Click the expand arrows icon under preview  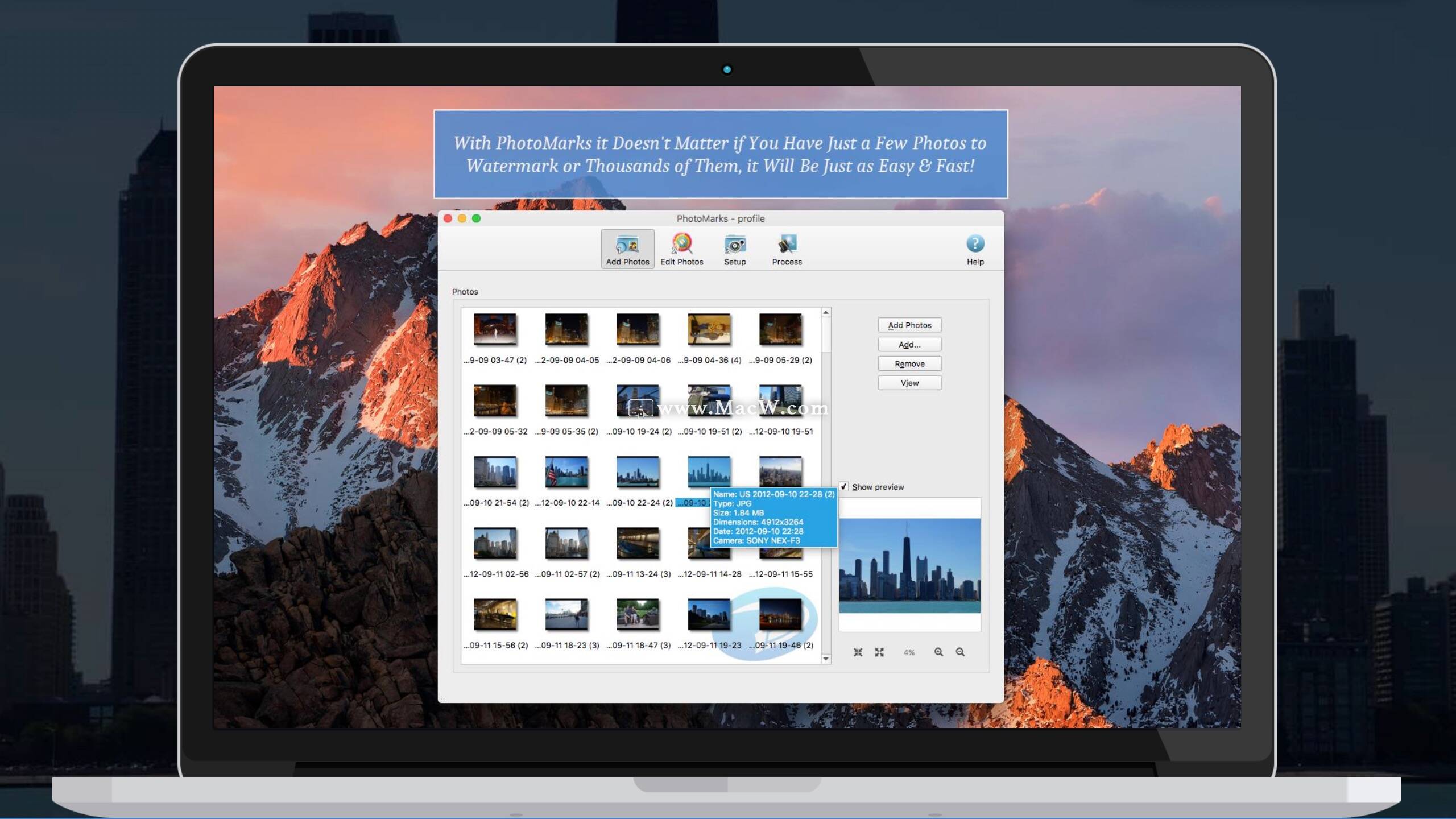tap(879, 652)
